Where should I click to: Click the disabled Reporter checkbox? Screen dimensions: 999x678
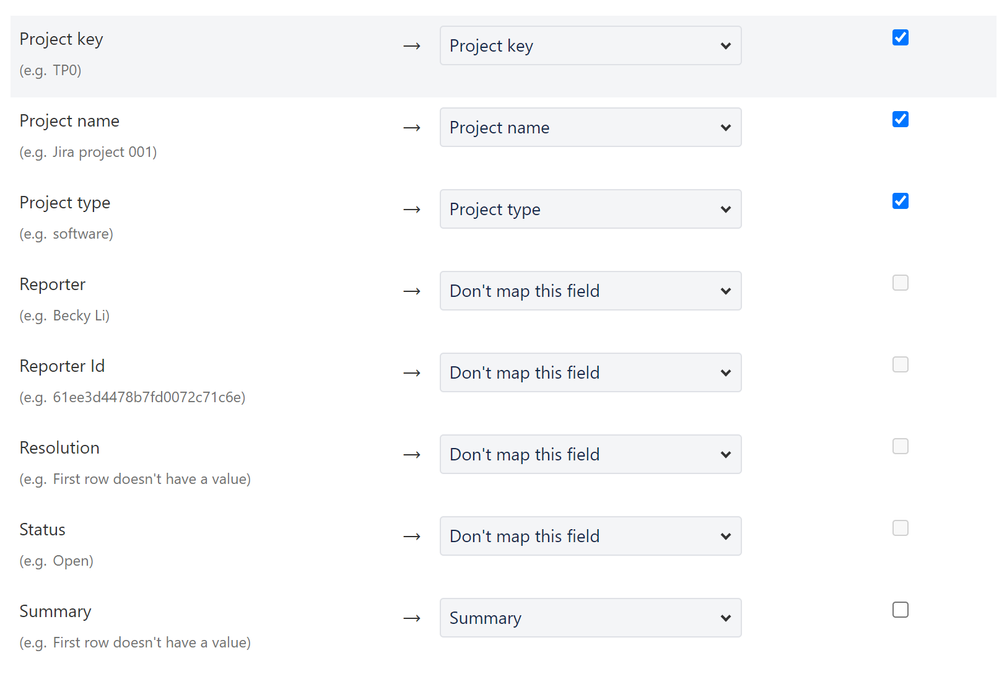click(900, 283)
